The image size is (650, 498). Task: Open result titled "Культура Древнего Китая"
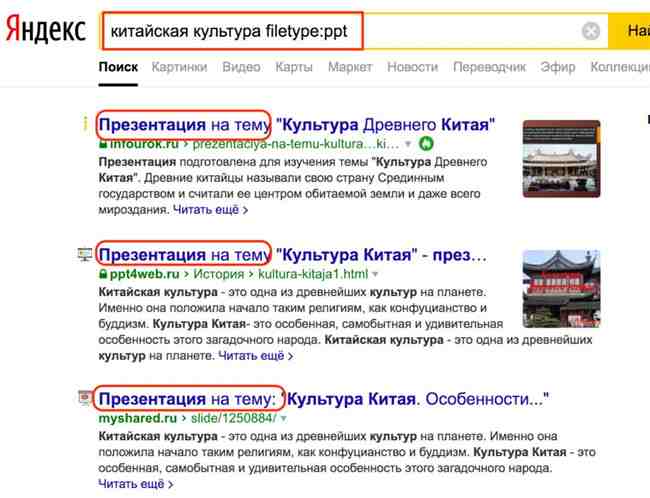(x=297, y=124)
